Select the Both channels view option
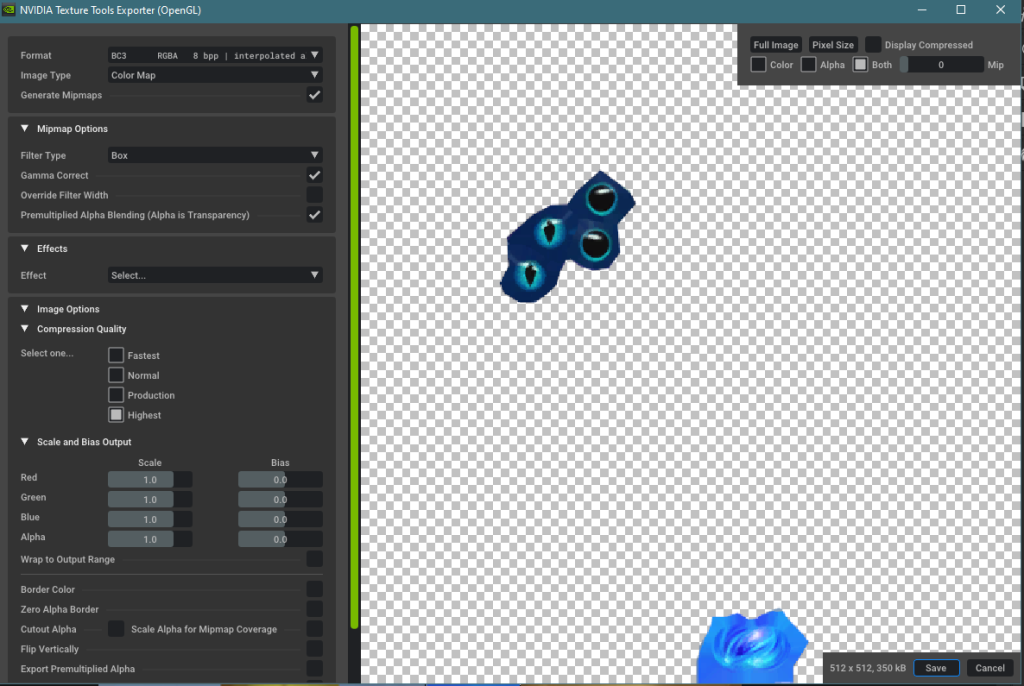 [860, 64]
